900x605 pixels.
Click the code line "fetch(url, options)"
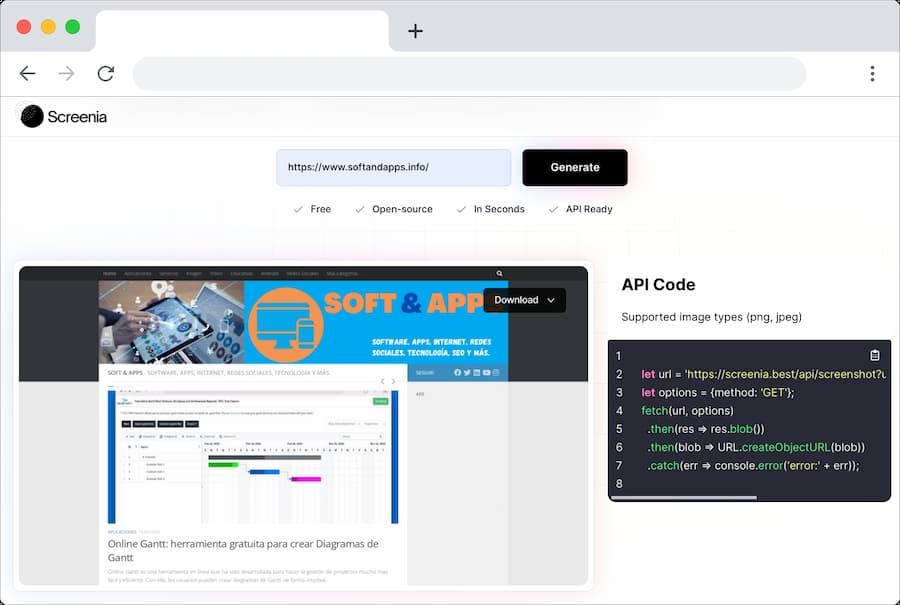click(x=687, y=411)
